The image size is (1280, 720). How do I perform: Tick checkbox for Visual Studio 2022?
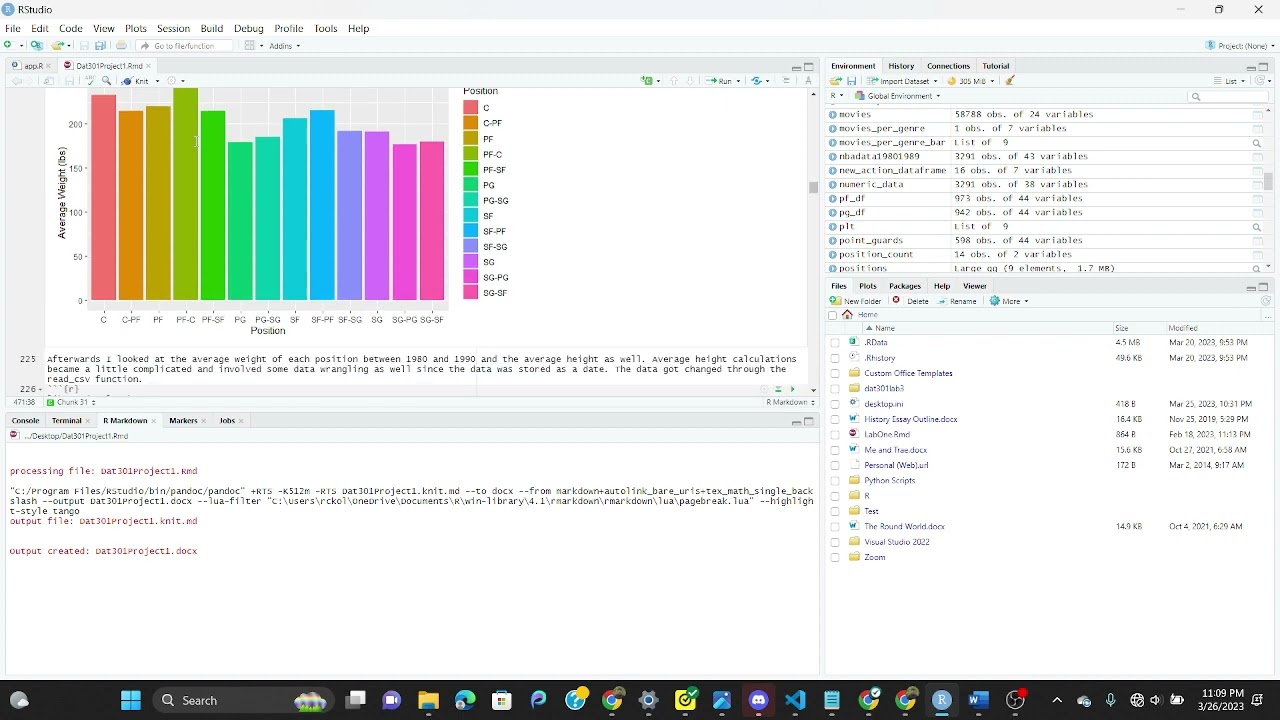tap(835, 542)
